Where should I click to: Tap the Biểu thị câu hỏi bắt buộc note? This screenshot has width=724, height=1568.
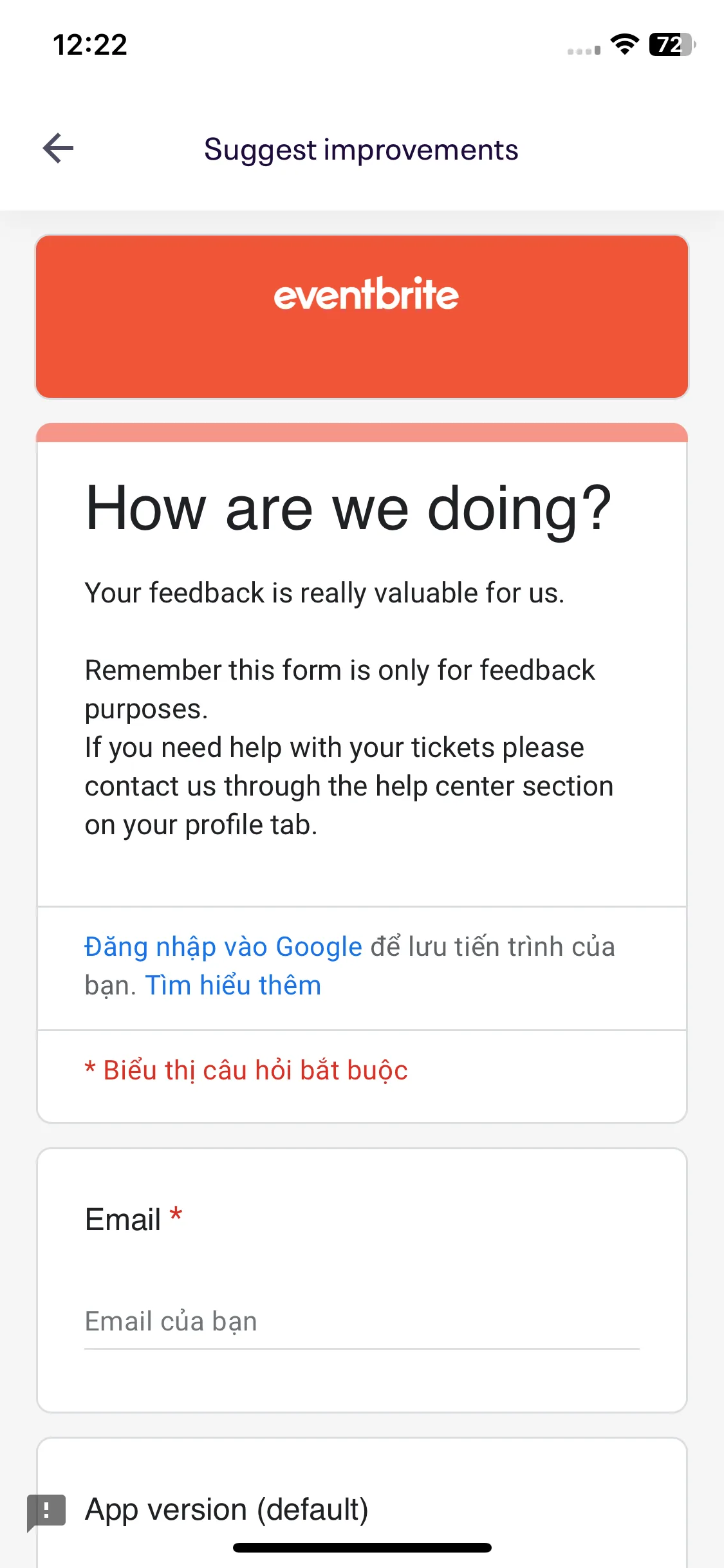[246, 1070]
